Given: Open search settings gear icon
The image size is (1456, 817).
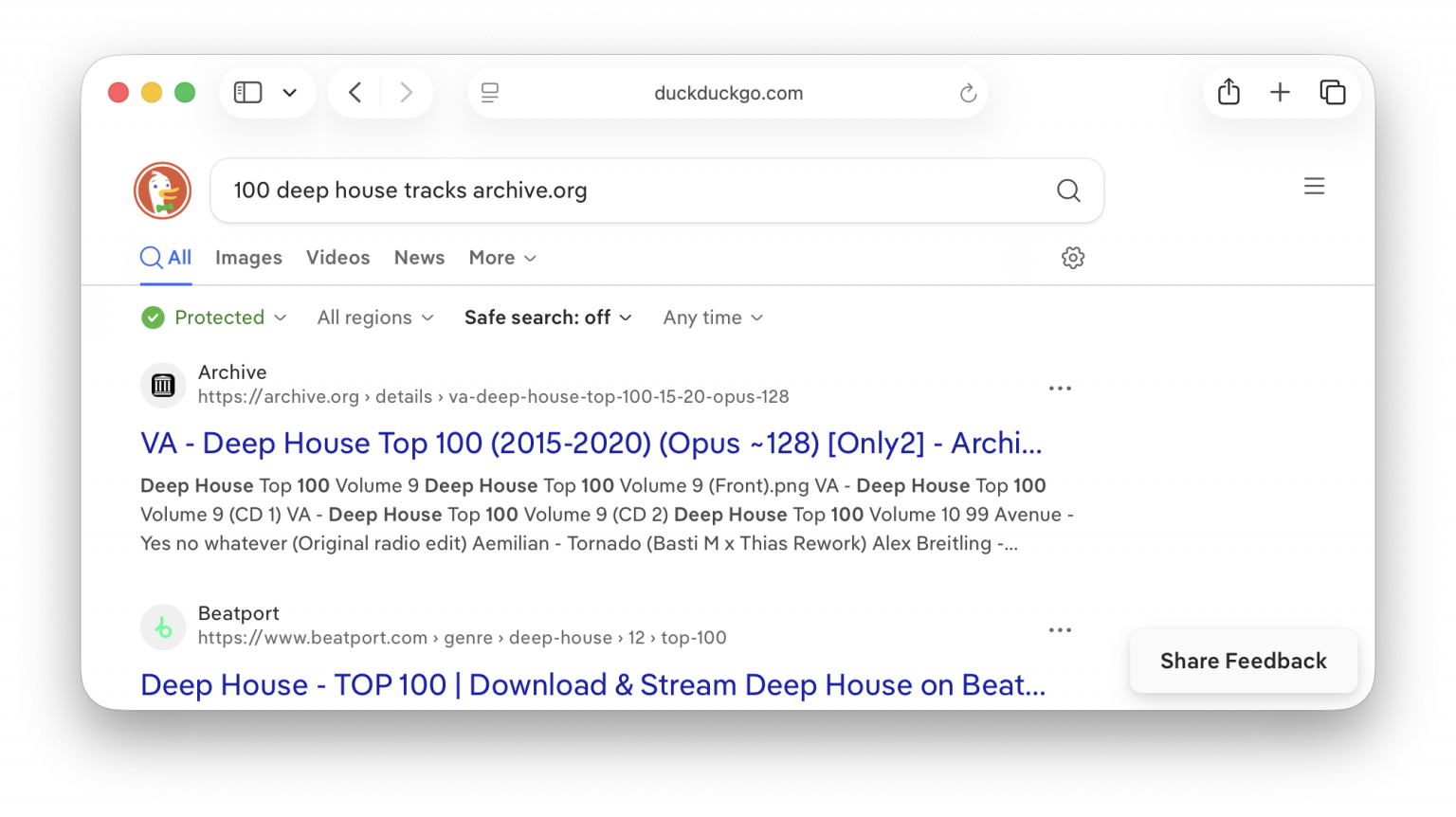Looking at the screenshot, I should tap(1072, 258).
